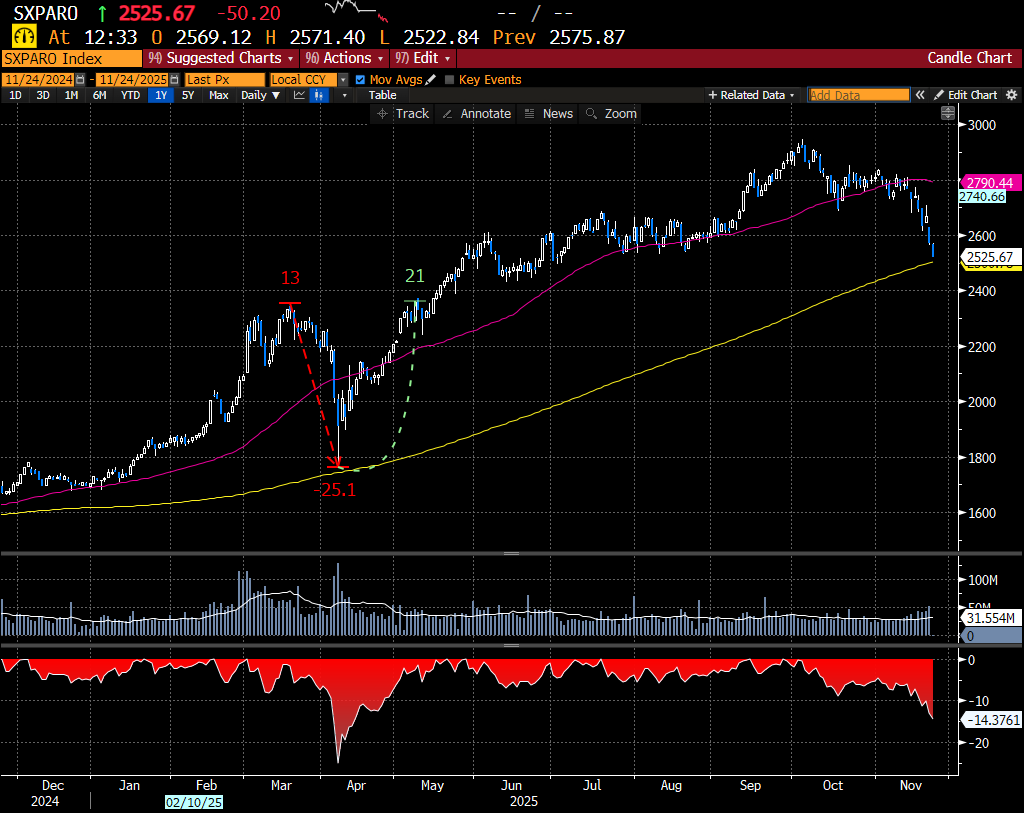Screen dimensions: 1024x813
Task: Click the pencil icon beside Mov Avgs
Action: pos(431,80)
